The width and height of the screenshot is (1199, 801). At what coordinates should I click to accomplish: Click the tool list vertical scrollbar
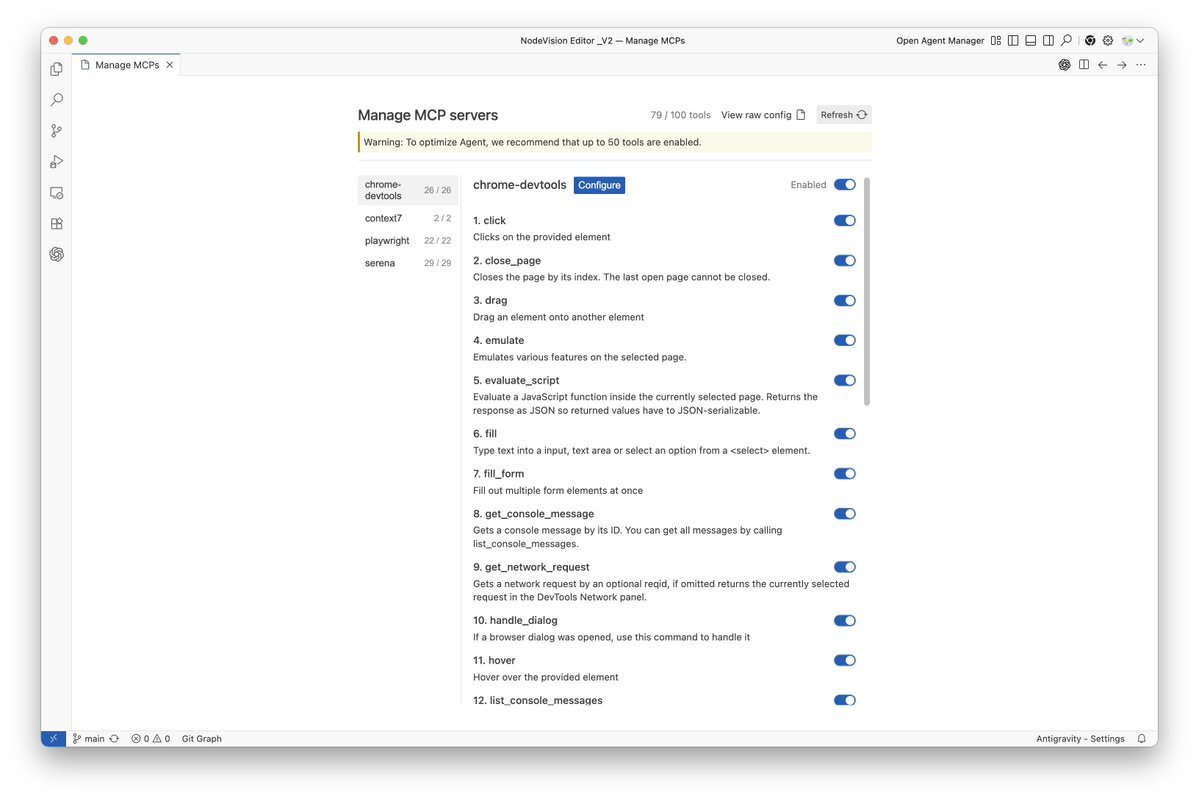click(x=867, y=292)
